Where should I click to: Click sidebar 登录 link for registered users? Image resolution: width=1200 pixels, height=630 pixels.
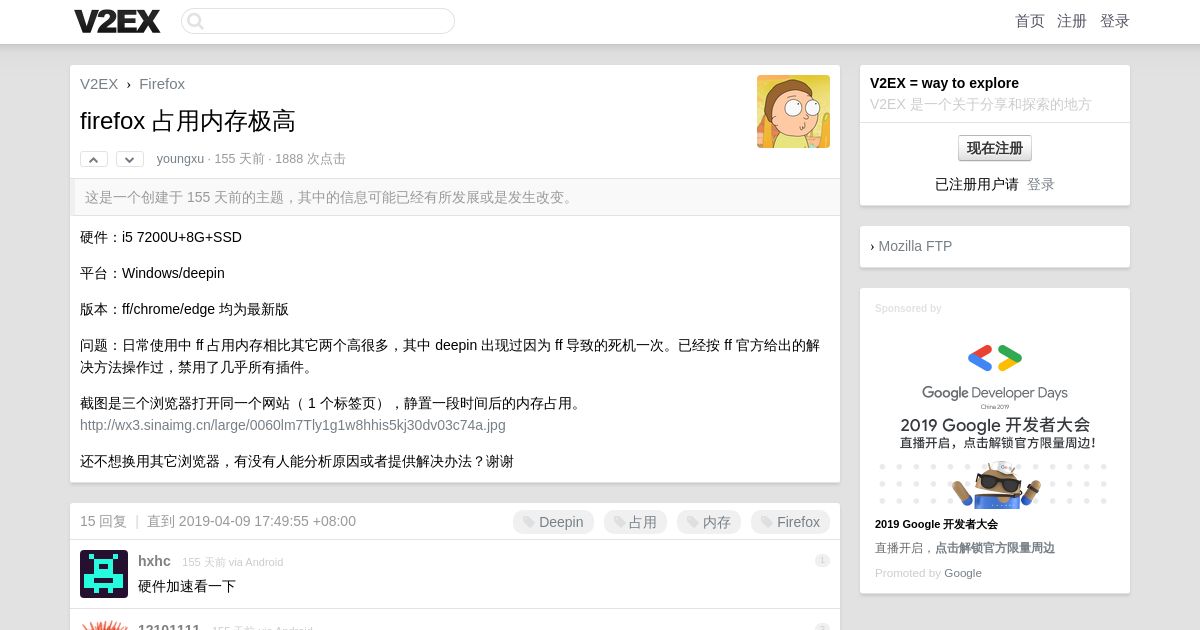[1041, 185]
